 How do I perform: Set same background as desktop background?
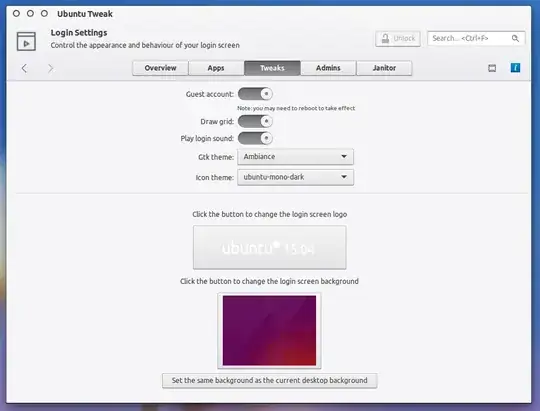pyautogui.click(x=270, y=380)
